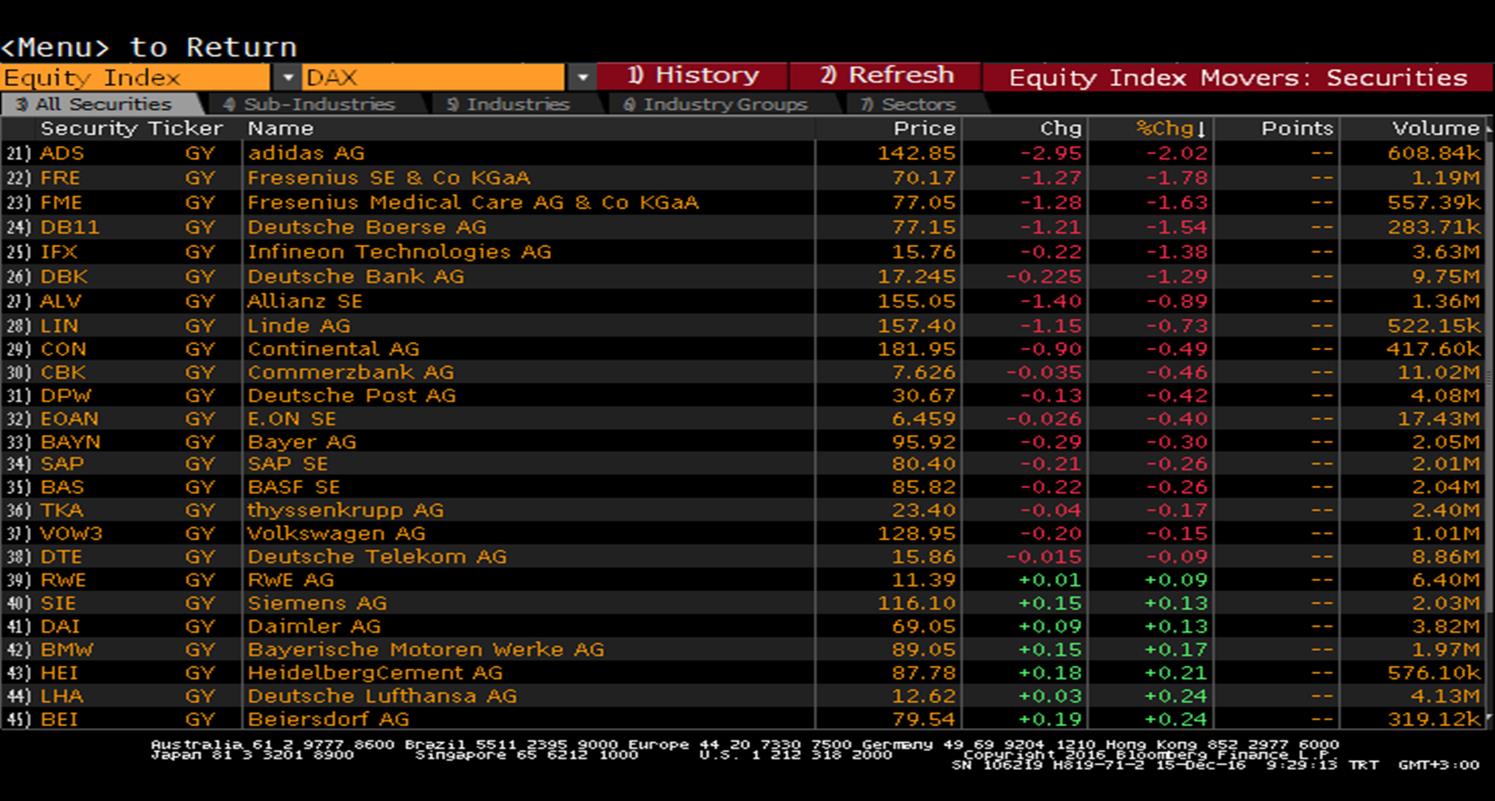The image size is (1495, 801).
Task: Click Deutsche Boerse AG name
Action: pyautogui.click(x=367, y=227)
